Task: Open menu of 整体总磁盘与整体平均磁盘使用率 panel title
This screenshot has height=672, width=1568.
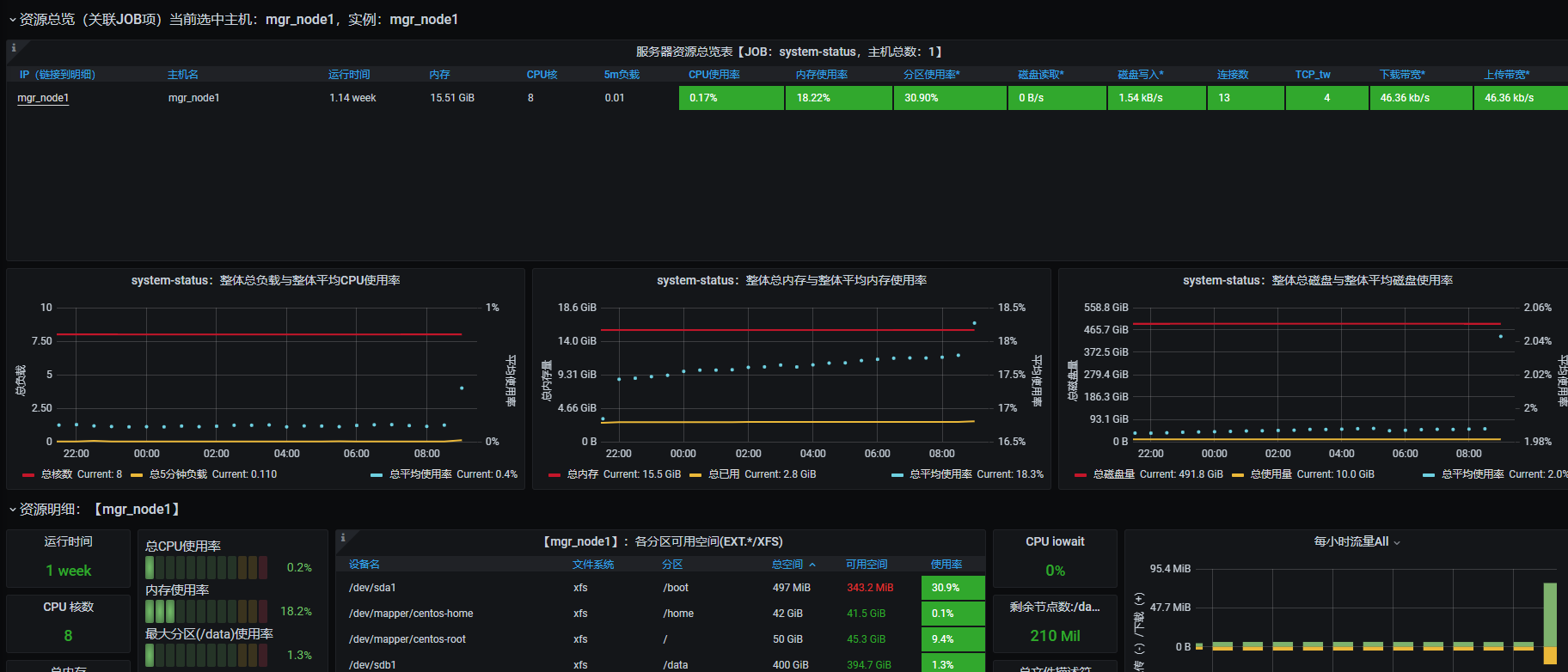Action: point(1318,280)
